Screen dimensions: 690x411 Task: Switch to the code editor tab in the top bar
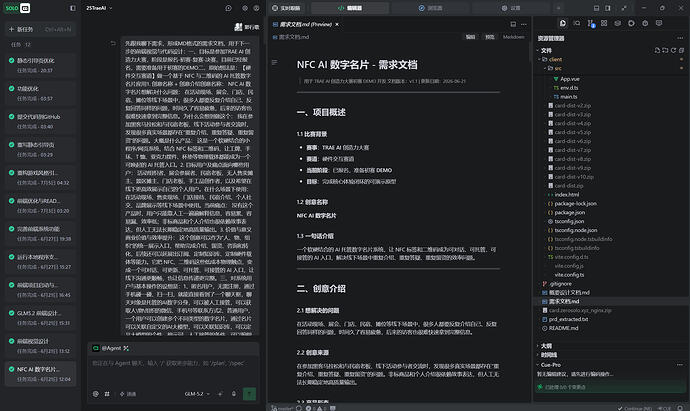coord(350,8)
